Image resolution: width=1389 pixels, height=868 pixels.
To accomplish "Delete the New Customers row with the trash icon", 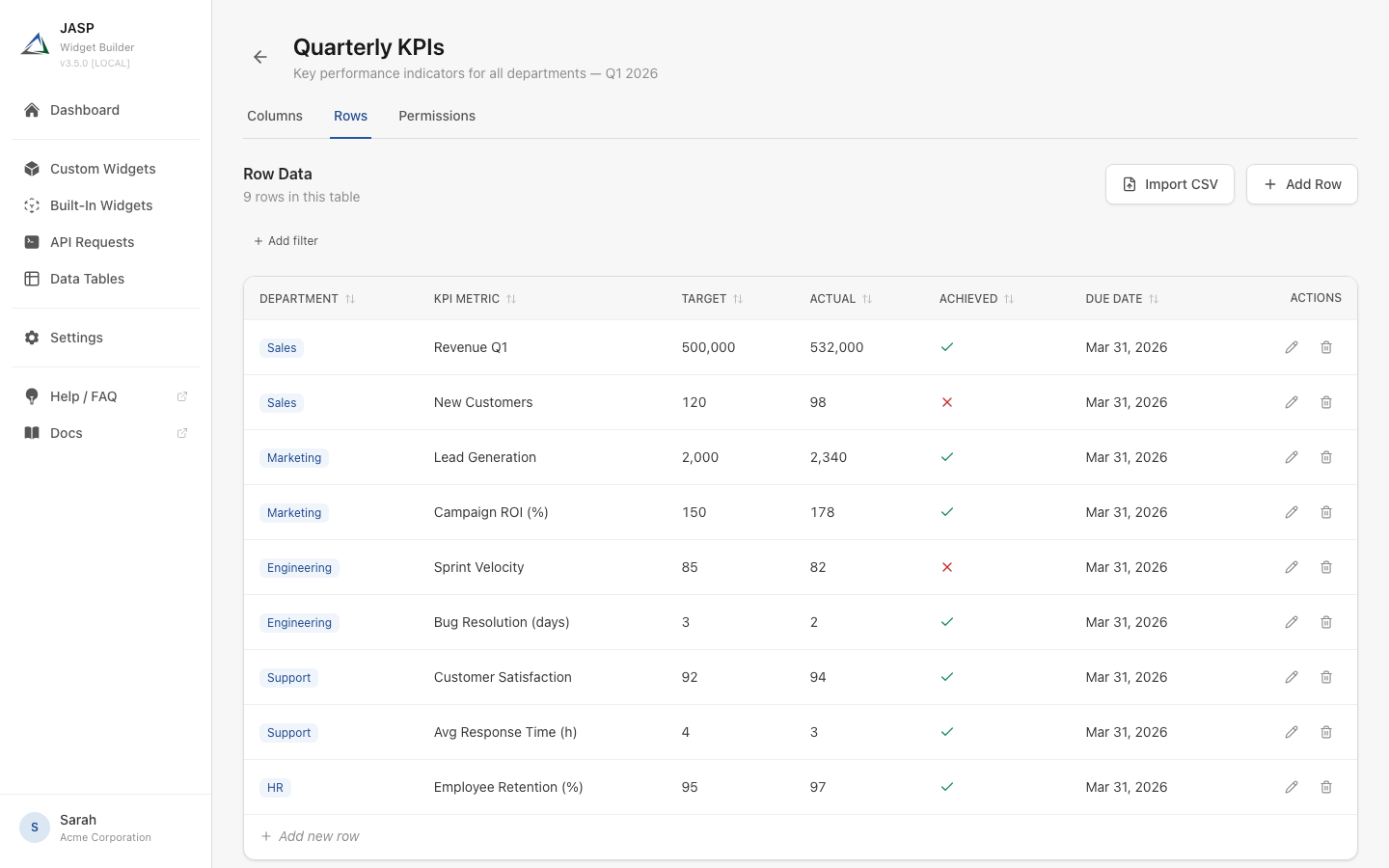I will point(1326,402).
